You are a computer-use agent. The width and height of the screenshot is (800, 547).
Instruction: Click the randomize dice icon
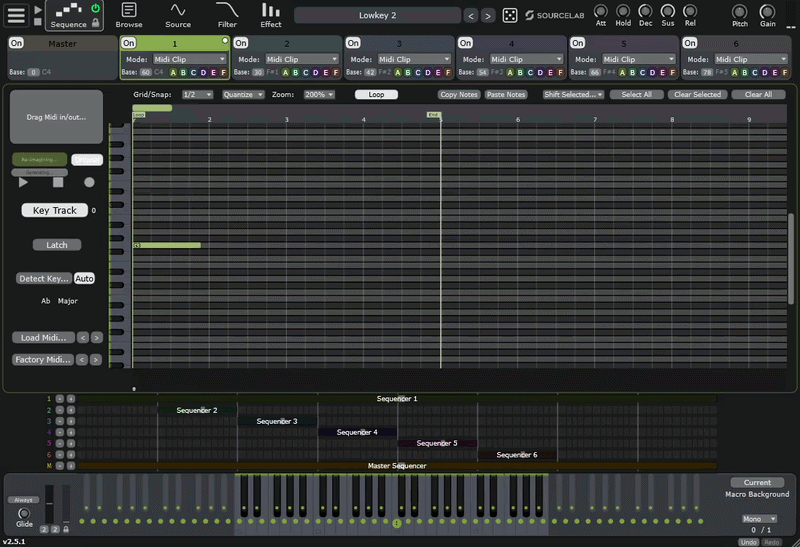[x=509, y=15]
